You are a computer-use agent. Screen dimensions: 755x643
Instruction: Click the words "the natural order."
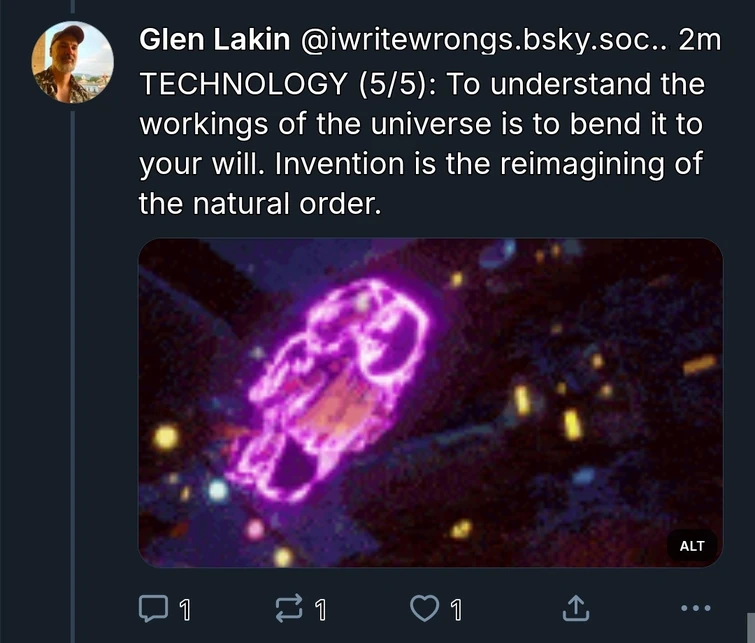pos(260,204)
